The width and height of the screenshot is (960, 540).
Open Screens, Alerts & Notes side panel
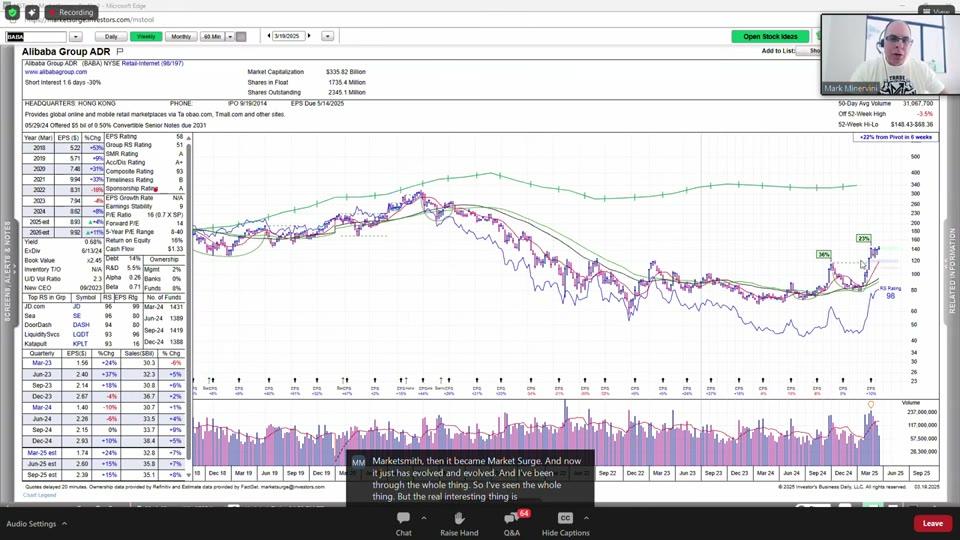tap(8, 271)
